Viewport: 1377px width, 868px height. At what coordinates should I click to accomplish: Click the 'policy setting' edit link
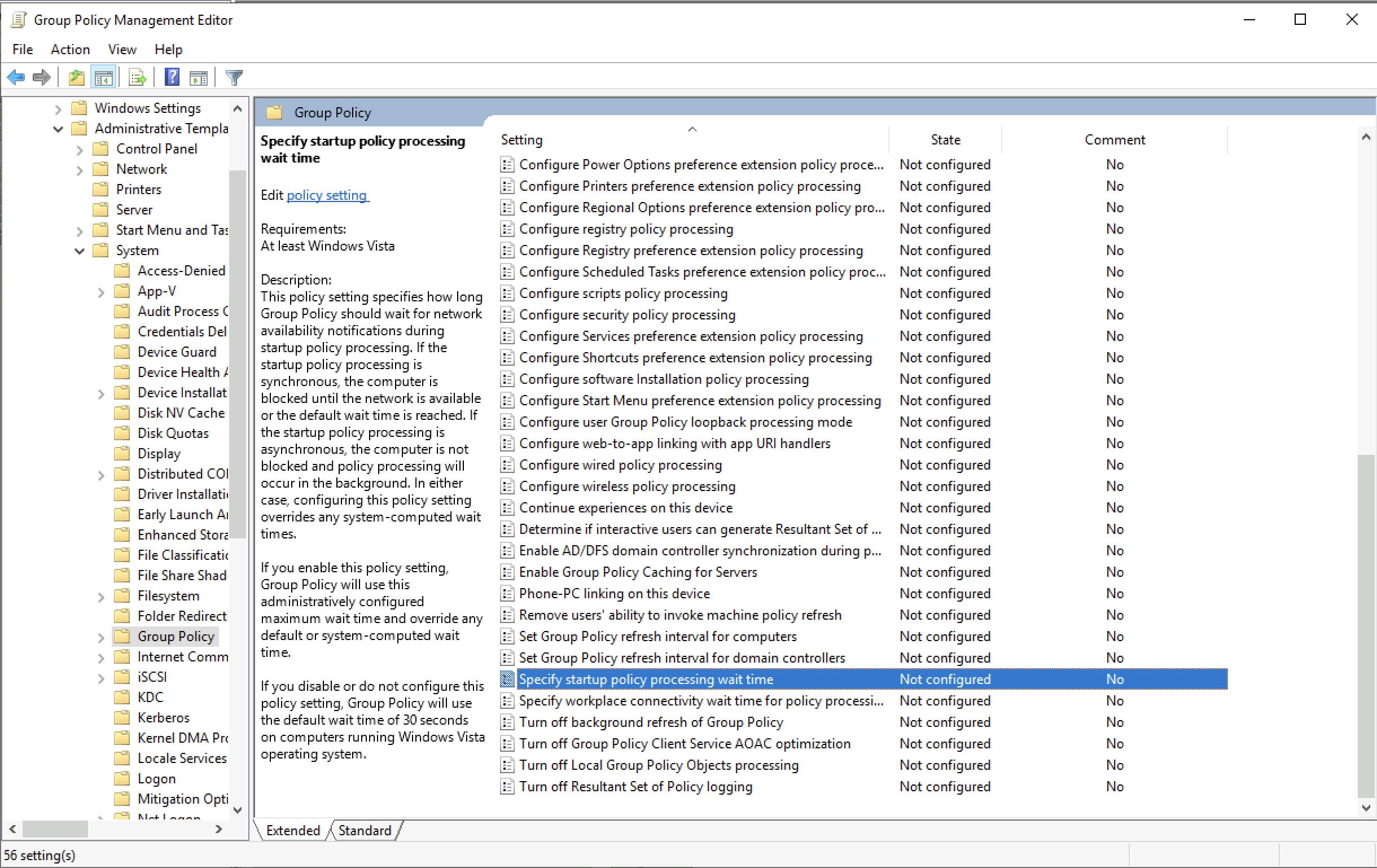[x=327, y=196]
